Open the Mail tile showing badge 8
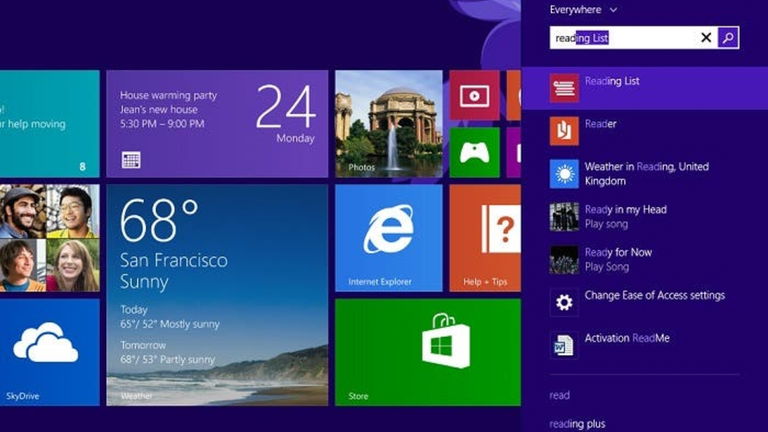Image resolution: width=768 pixels, height=432 pixels. [x=49, y=124]
